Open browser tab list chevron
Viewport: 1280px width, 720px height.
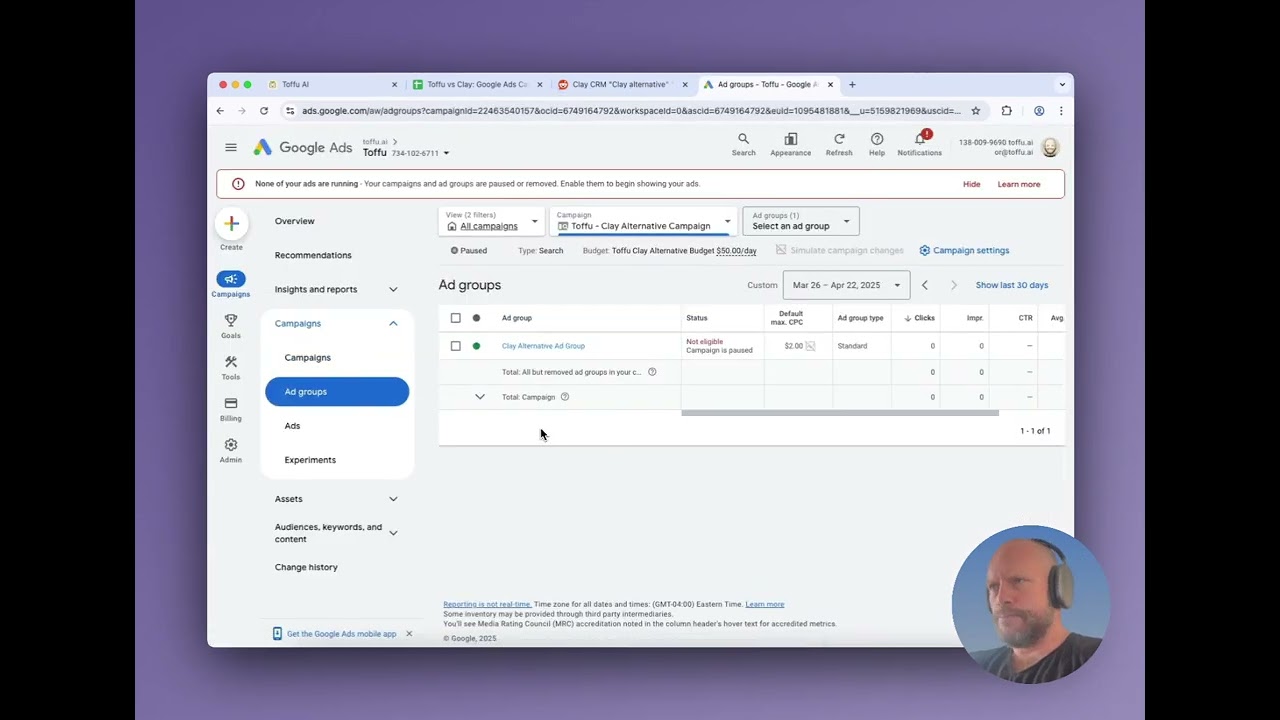pyautogui.click(x=1062, y=85)
